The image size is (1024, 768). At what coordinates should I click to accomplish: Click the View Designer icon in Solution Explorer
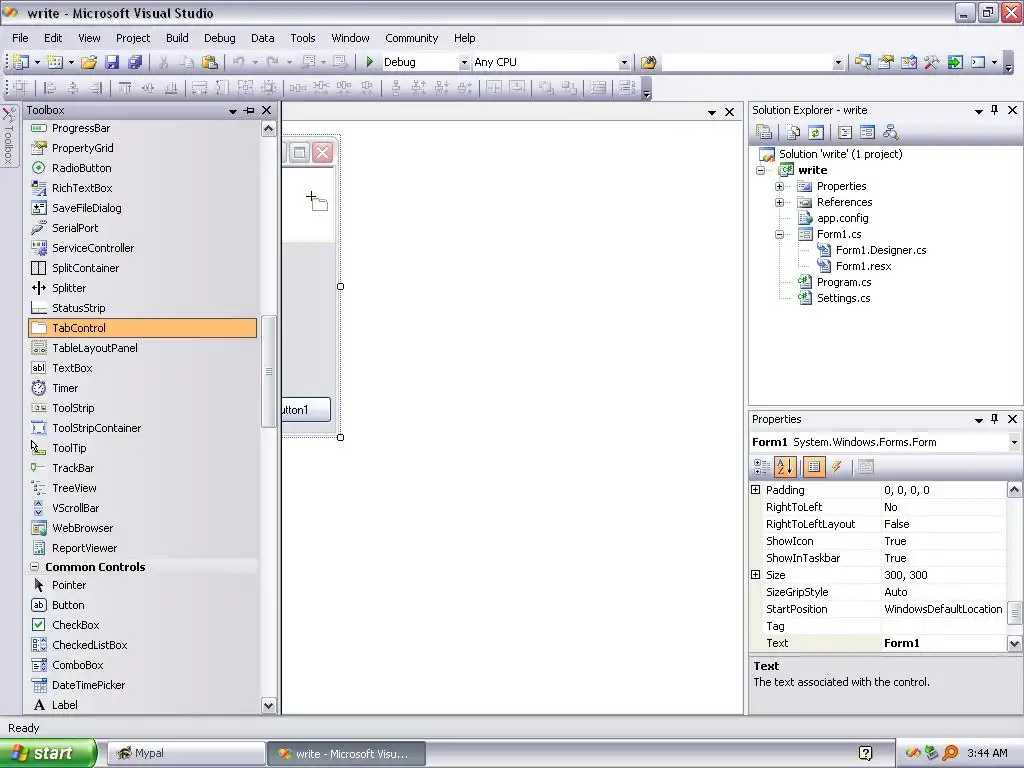coord(867,133)
